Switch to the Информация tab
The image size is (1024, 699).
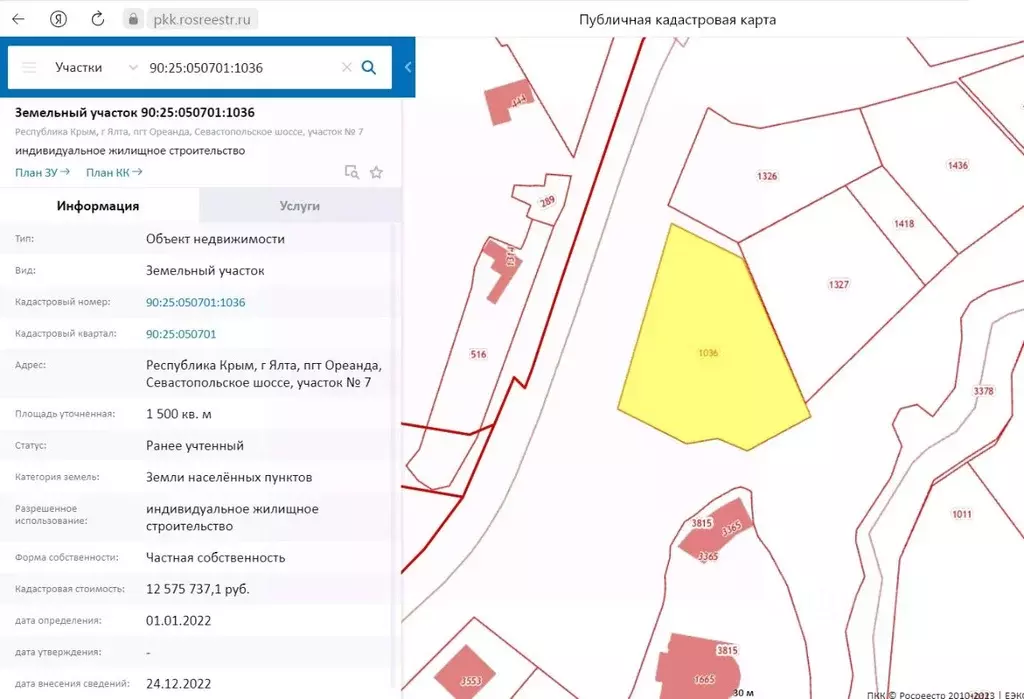point(98,206)
